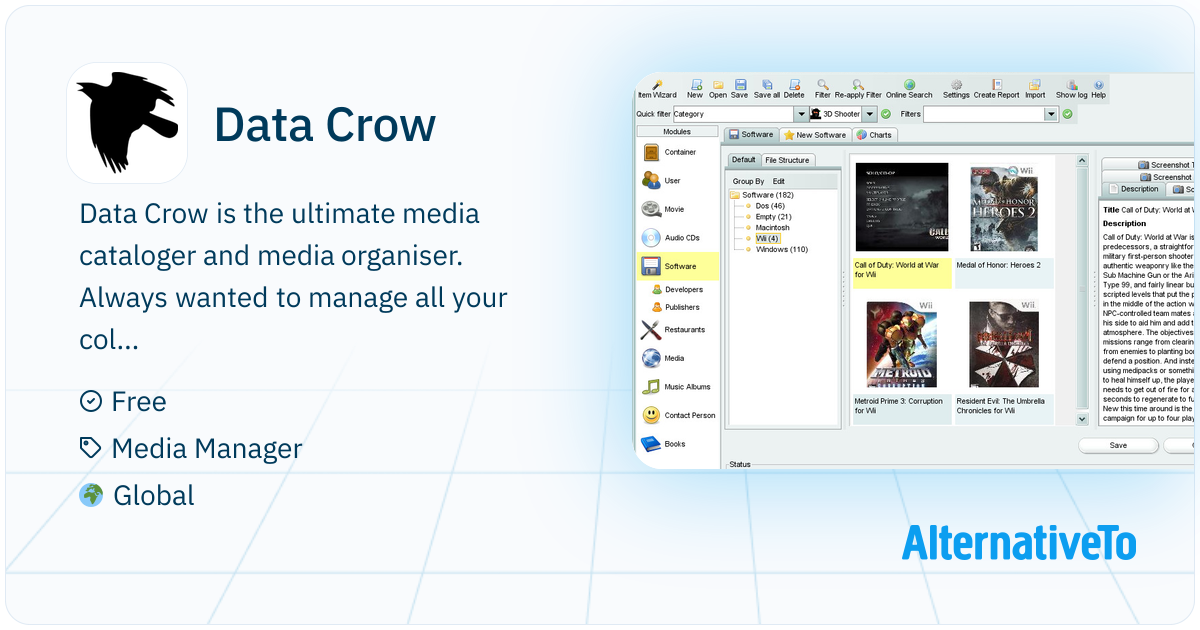Click the Show log icon
The image size is (1200, 630).
pos(1072,89)
